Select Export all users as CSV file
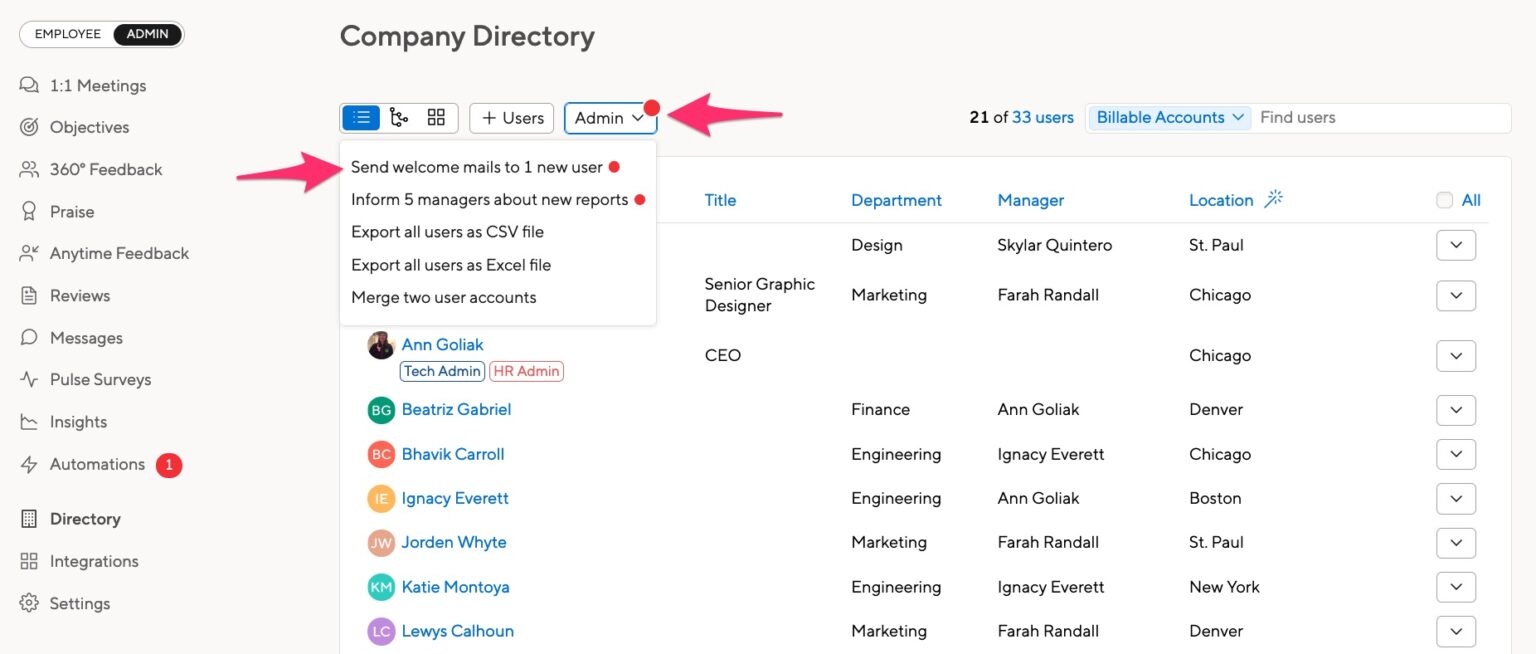Viewport: 1536px width, 654px height. (447, 231)
